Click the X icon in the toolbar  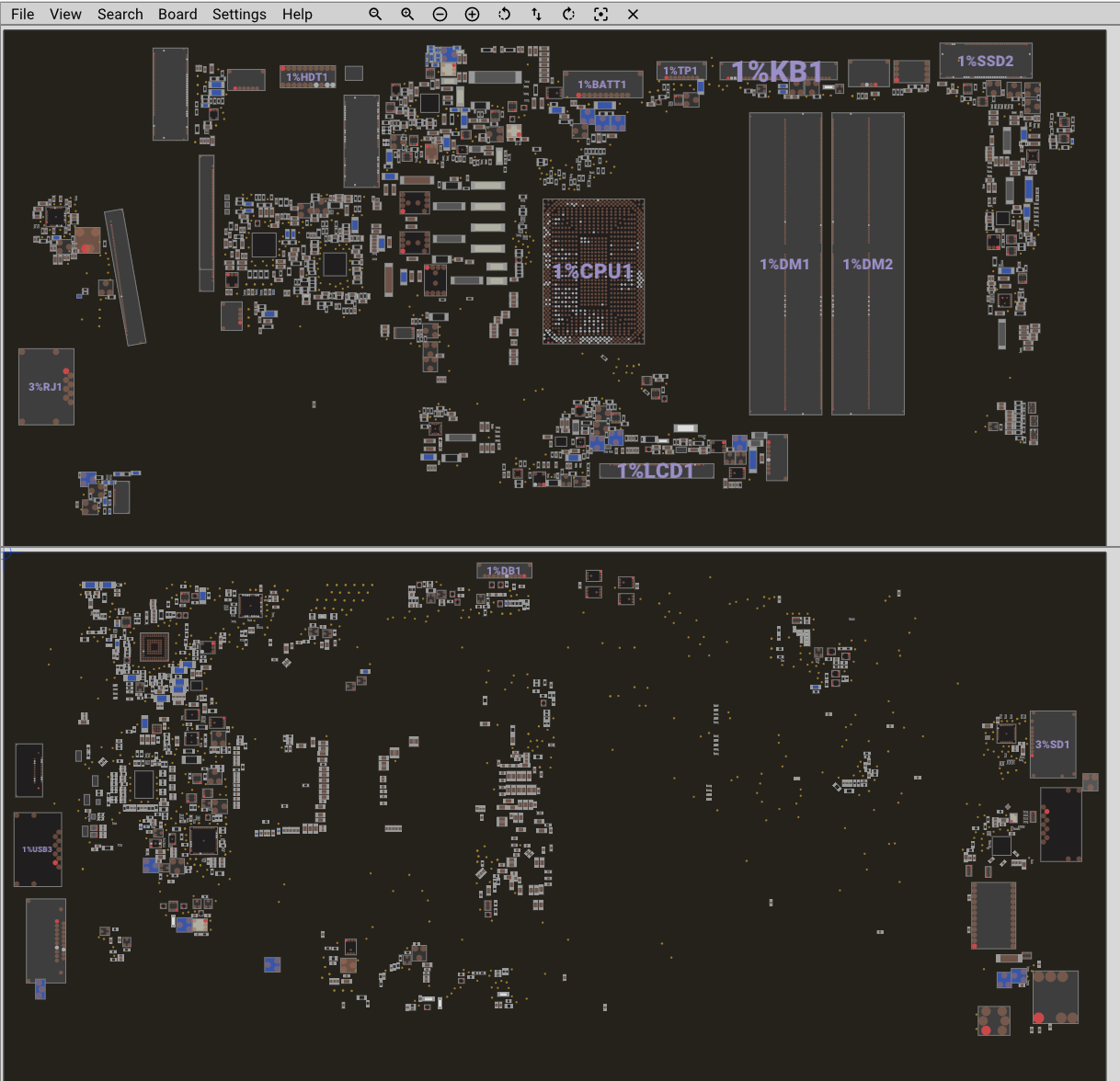633,15
